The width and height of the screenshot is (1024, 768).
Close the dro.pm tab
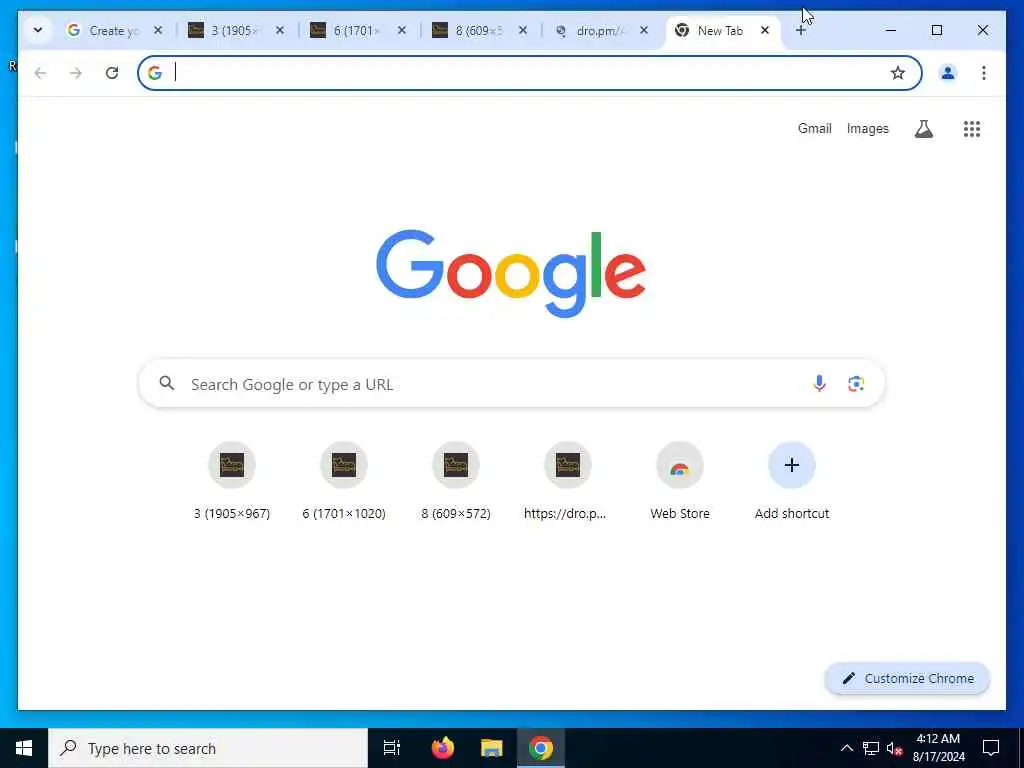(x=644, y=30)
